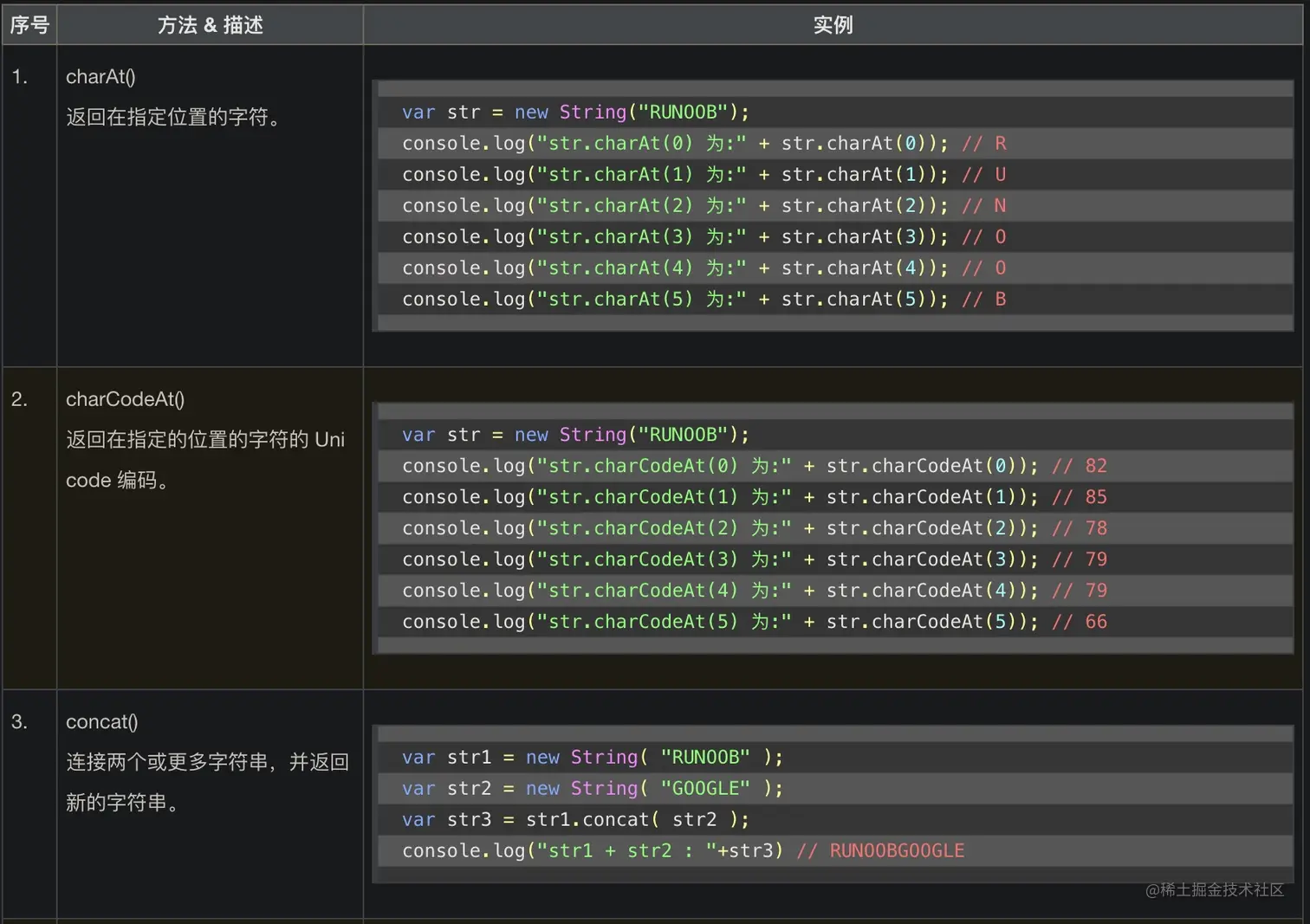1310x924 pixels.
Task: Click the // RUNOOBGOOGLE comment
Action: [x=880, y=850]
